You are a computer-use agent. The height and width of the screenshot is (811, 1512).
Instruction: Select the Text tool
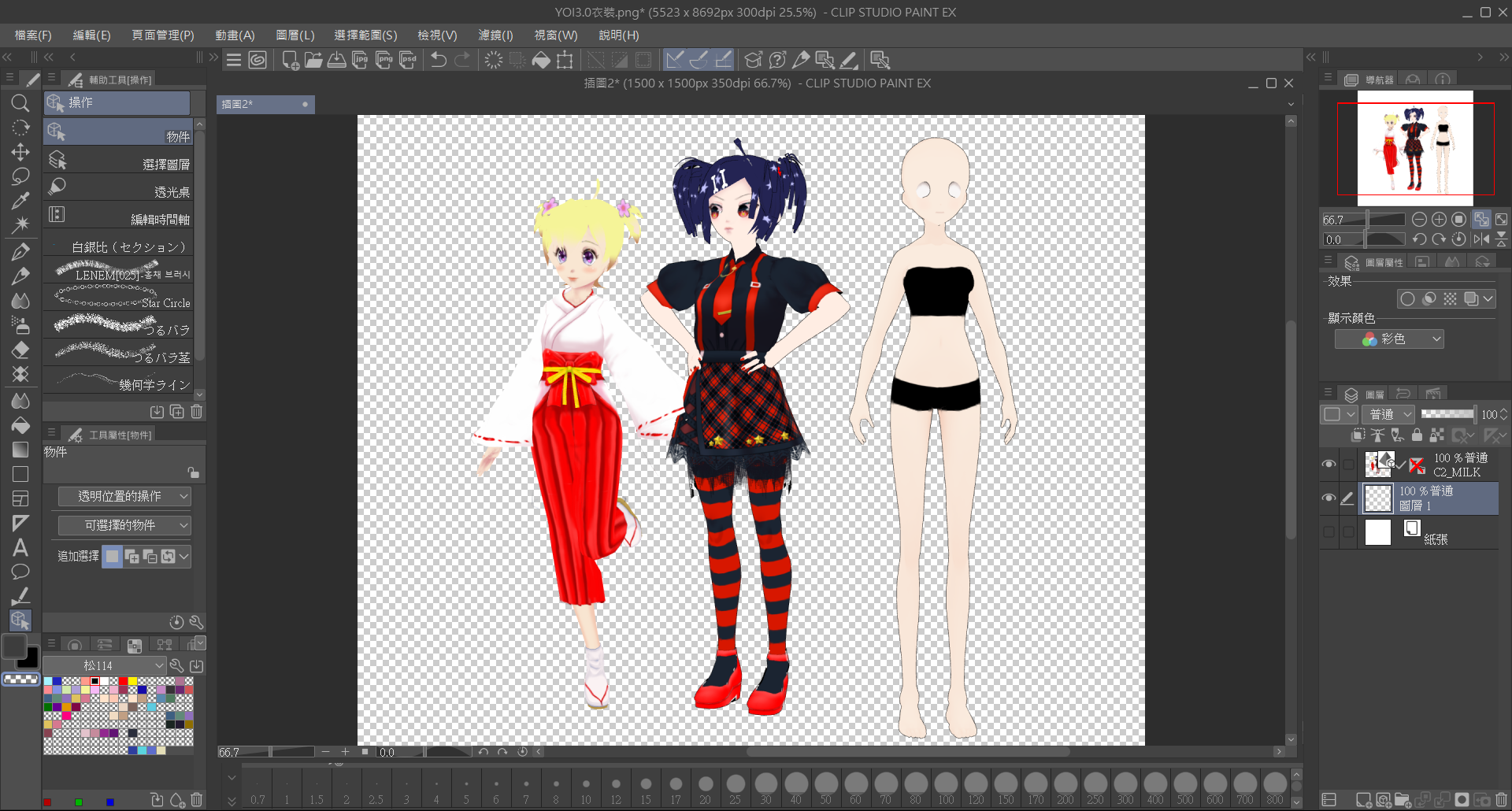[x=20, y=547]
